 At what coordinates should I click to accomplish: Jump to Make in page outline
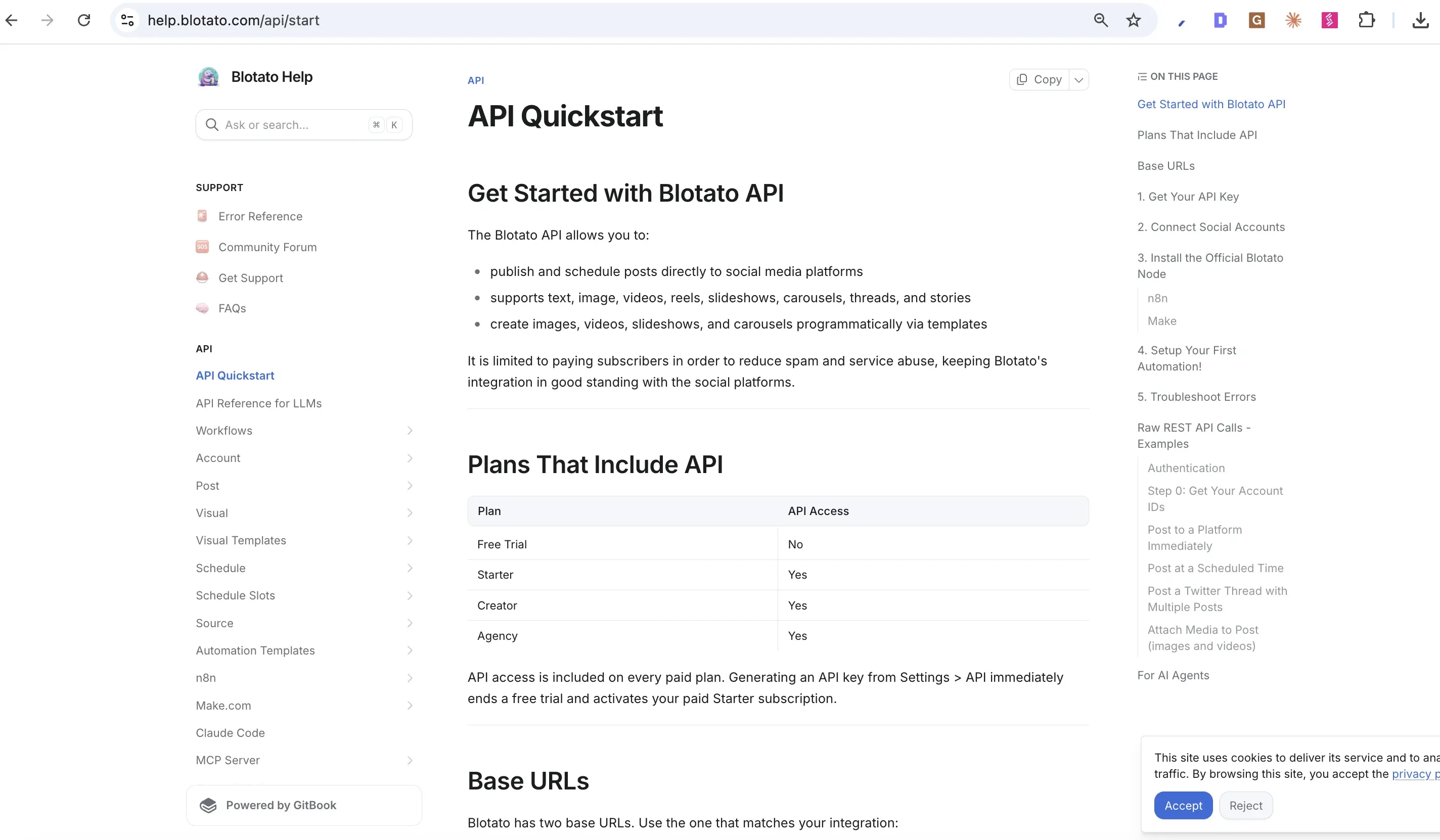[1162, 321]
